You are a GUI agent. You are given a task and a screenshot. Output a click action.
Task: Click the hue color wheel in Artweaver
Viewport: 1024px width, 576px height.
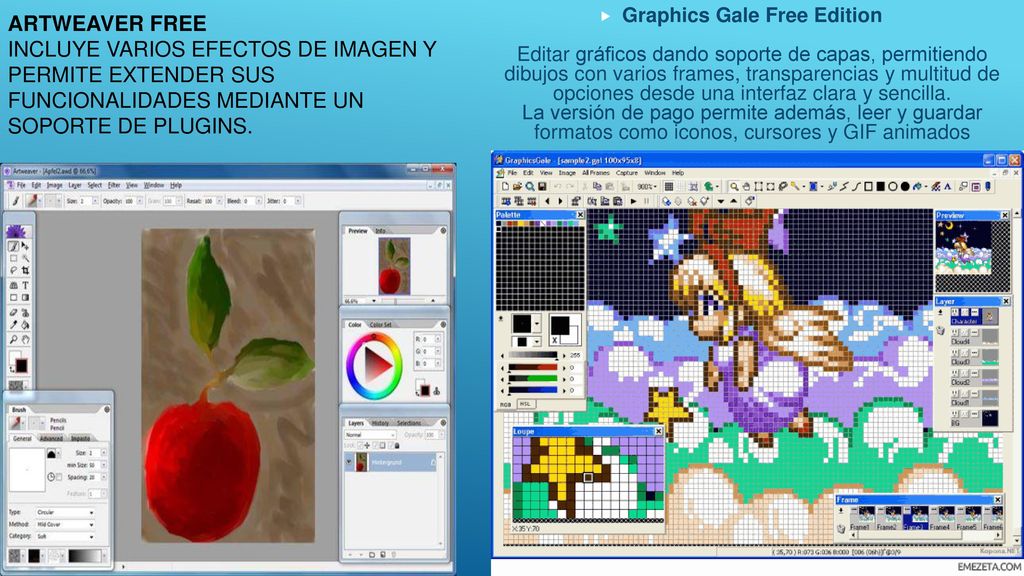tap(374, 366)
